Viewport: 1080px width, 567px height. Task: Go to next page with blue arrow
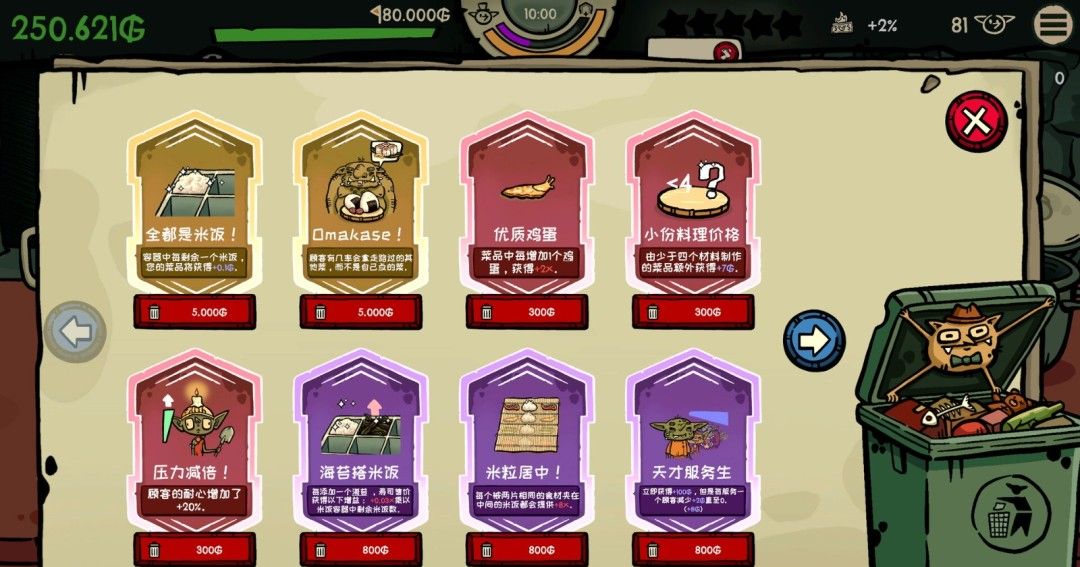pyautogui.click(x=814, y=340)
